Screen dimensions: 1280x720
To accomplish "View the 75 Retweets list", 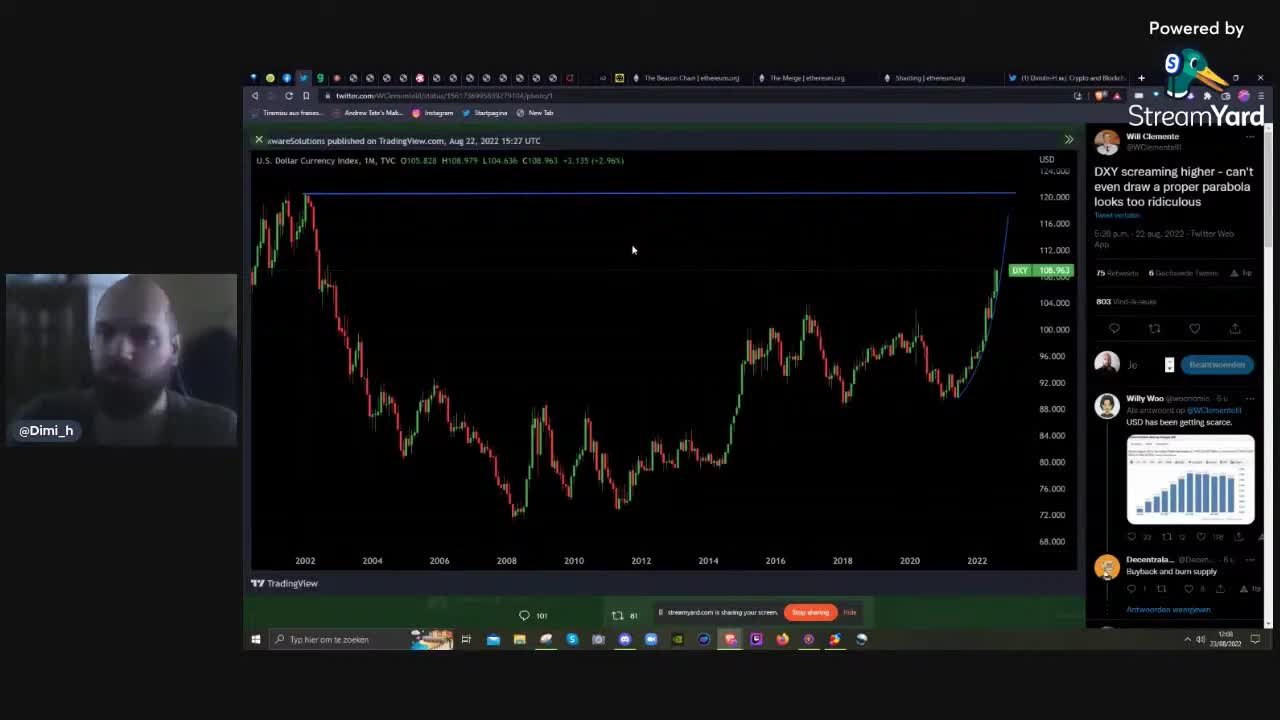I will [x=1117, y=273].
